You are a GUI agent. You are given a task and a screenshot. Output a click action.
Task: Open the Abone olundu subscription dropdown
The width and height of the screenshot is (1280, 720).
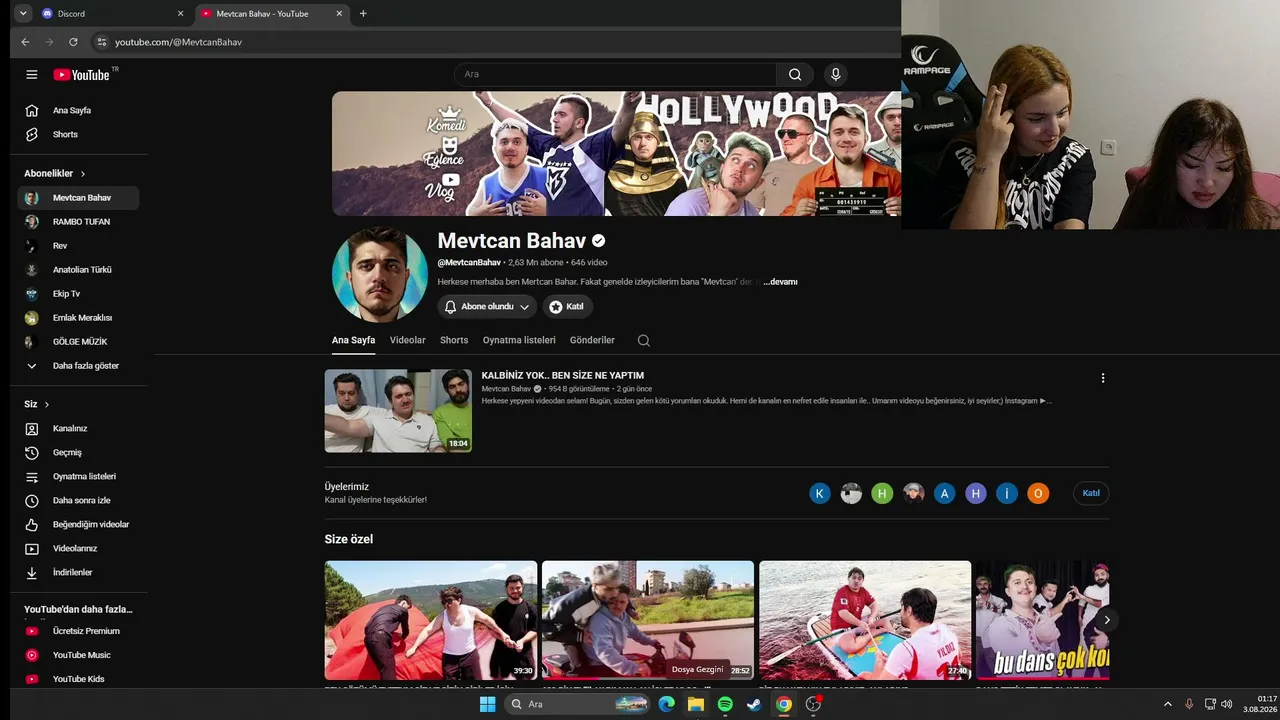(487, 307)
